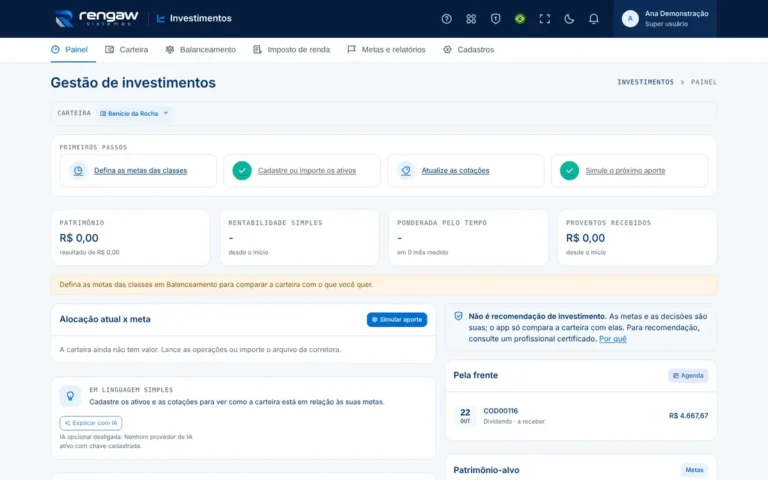Click the COD00116 dividend entry
This screenshot has width=768, height=480.
point(581,416)
